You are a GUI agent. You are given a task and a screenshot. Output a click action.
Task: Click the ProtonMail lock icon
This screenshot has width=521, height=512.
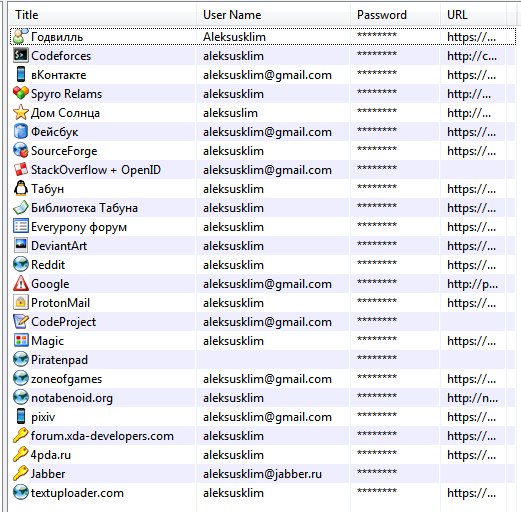tap(21, 302)
